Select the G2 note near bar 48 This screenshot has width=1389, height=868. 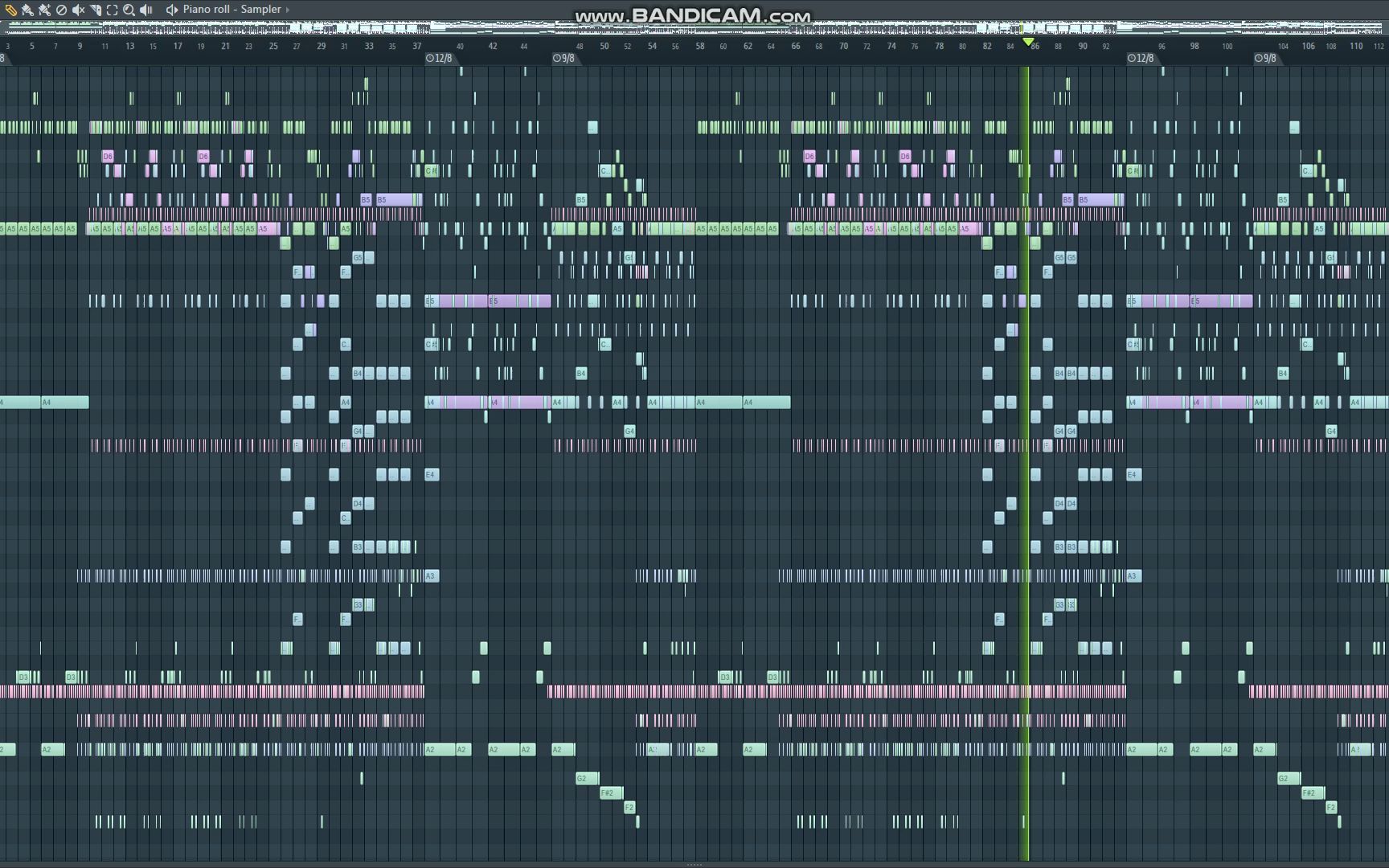pos(588,778)
